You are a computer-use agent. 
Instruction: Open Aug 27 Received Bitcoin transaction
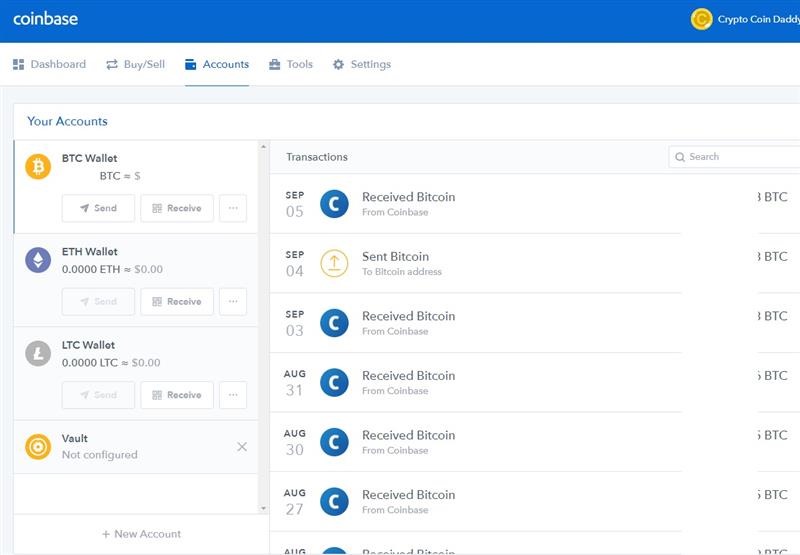pos(535,502)
